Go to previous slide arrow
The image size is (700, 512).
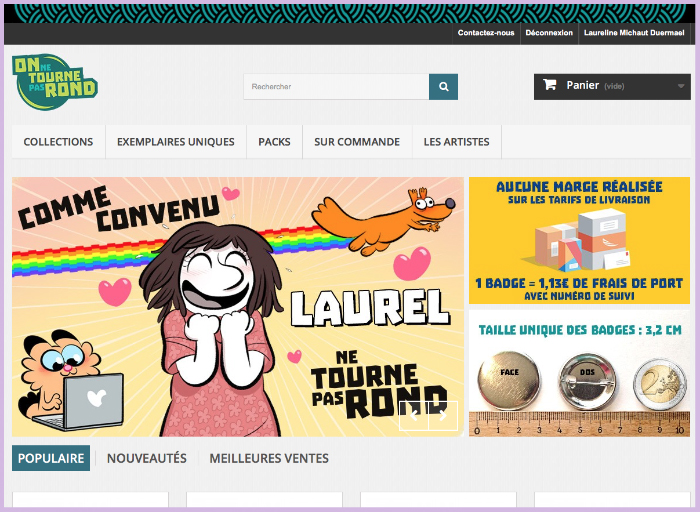pos(414,416)
